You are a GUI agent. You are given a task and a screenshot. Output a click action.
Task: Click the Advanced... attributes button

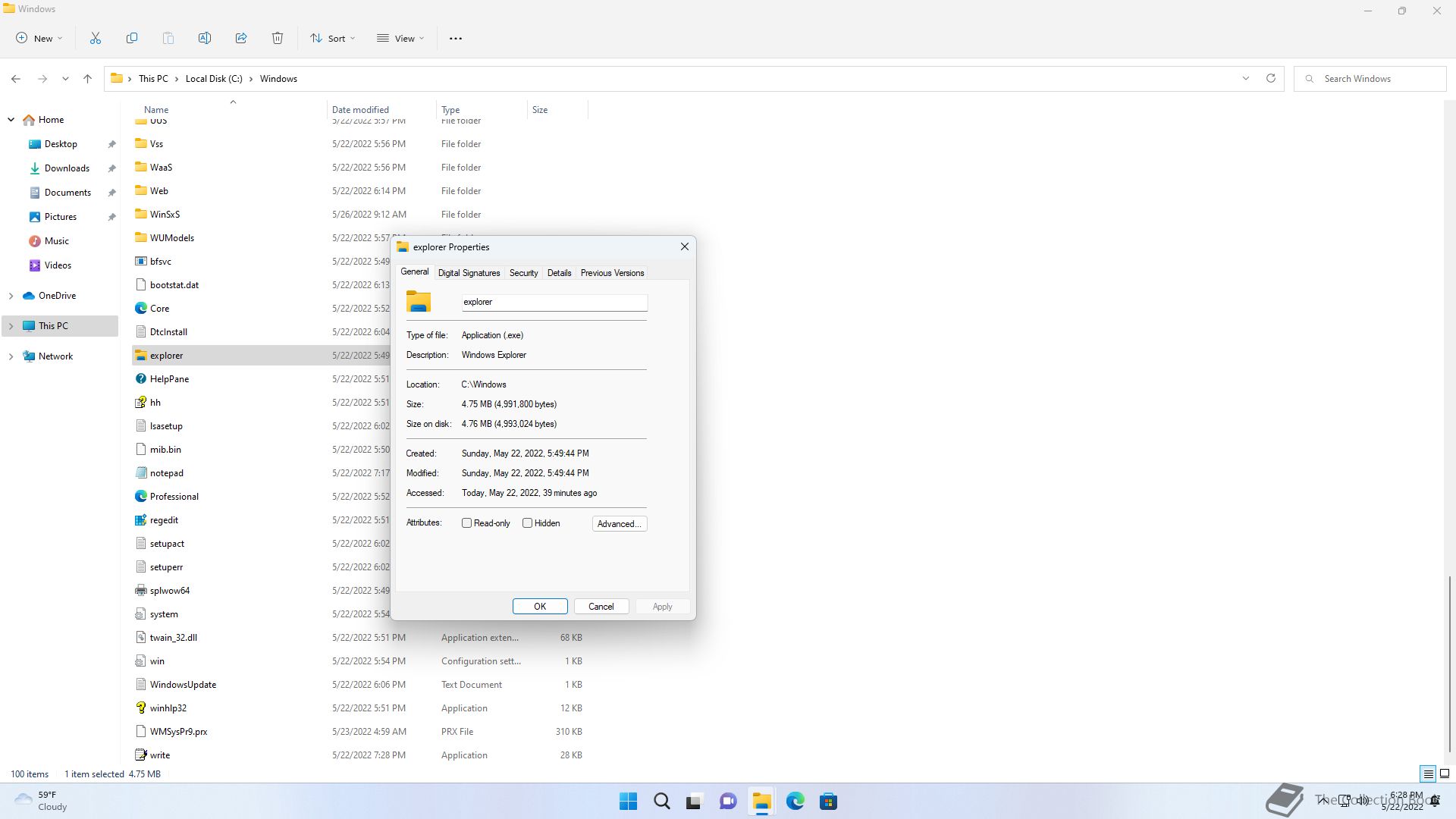pos(619,524)
